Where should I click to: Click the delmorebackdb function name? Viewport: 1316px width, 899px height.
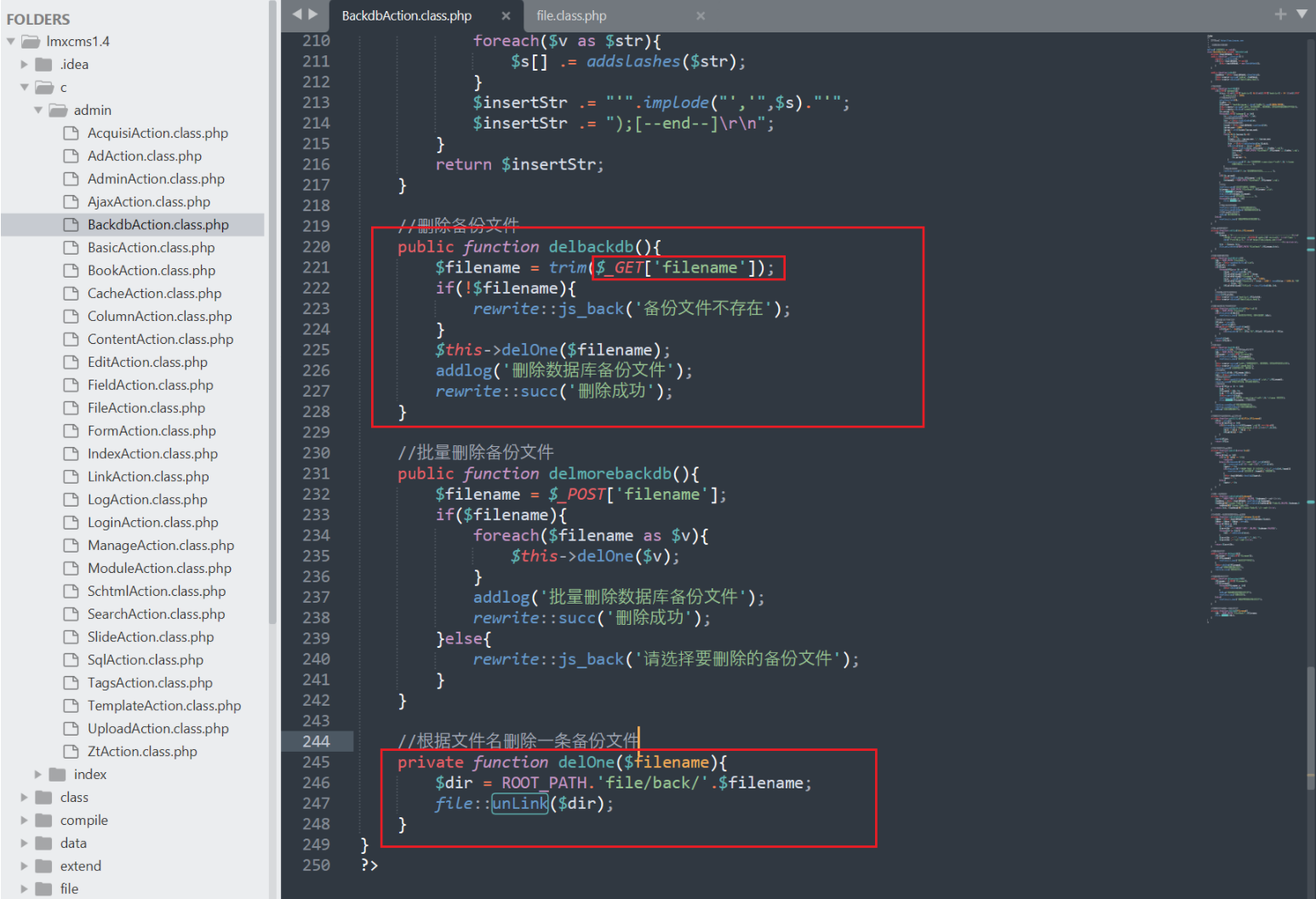(609, 473)
